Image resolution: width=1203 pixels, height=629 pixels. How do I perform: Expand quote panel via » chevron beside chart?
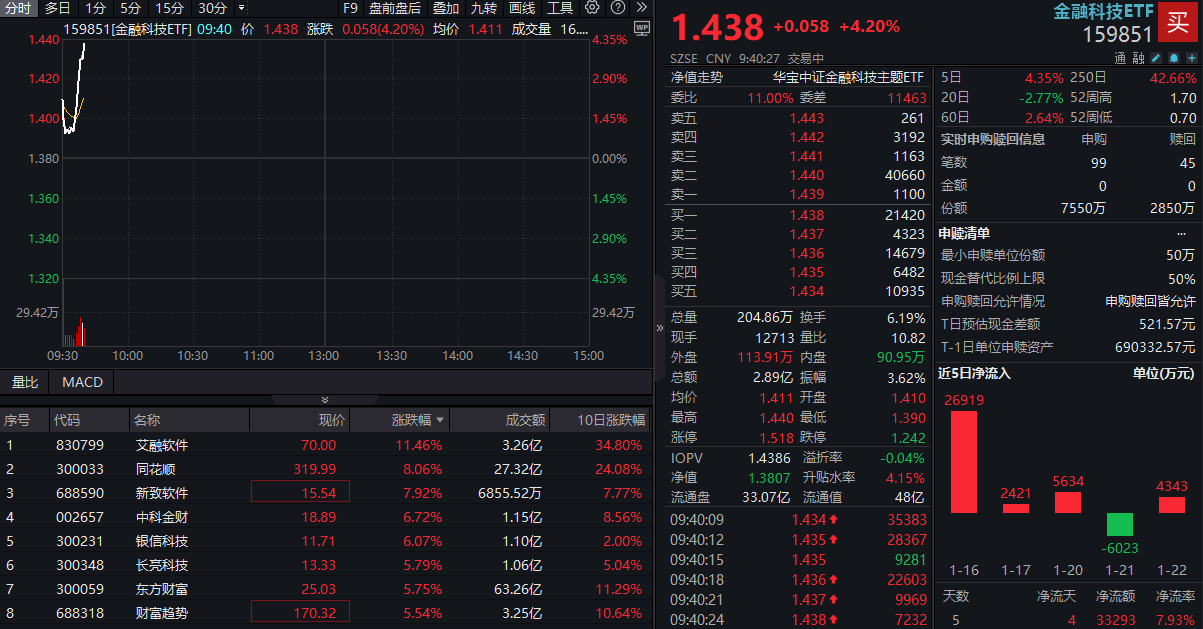659,327
